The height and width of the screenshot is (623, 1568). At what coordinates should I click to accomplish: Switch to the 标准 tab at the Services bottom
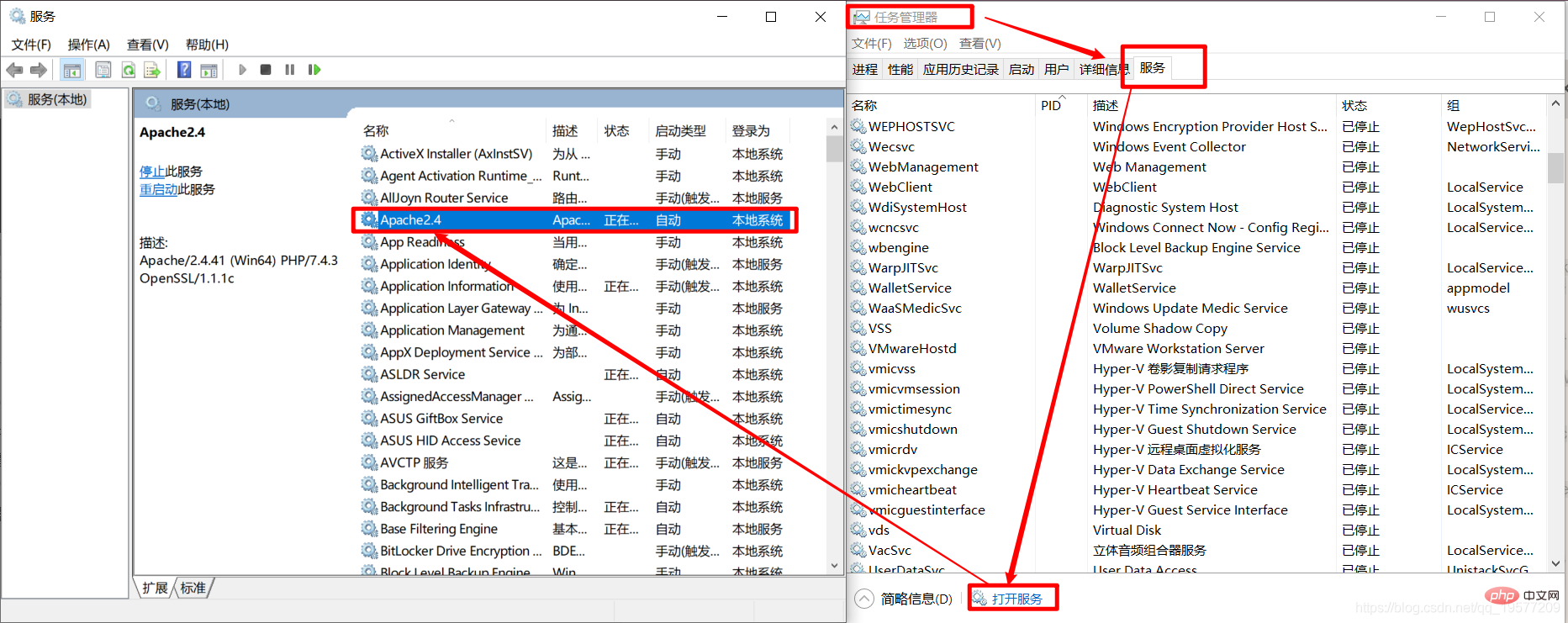point(193,588)
